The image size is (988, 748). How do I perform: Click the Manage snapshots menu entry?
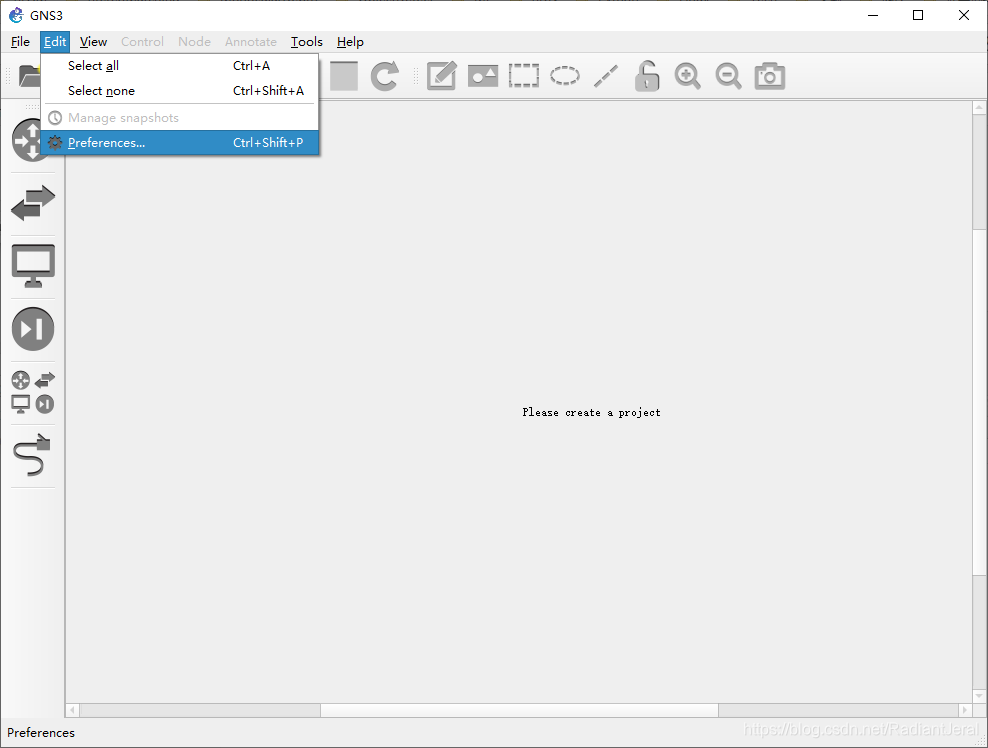pyautogui.click(x=180, y=118)
